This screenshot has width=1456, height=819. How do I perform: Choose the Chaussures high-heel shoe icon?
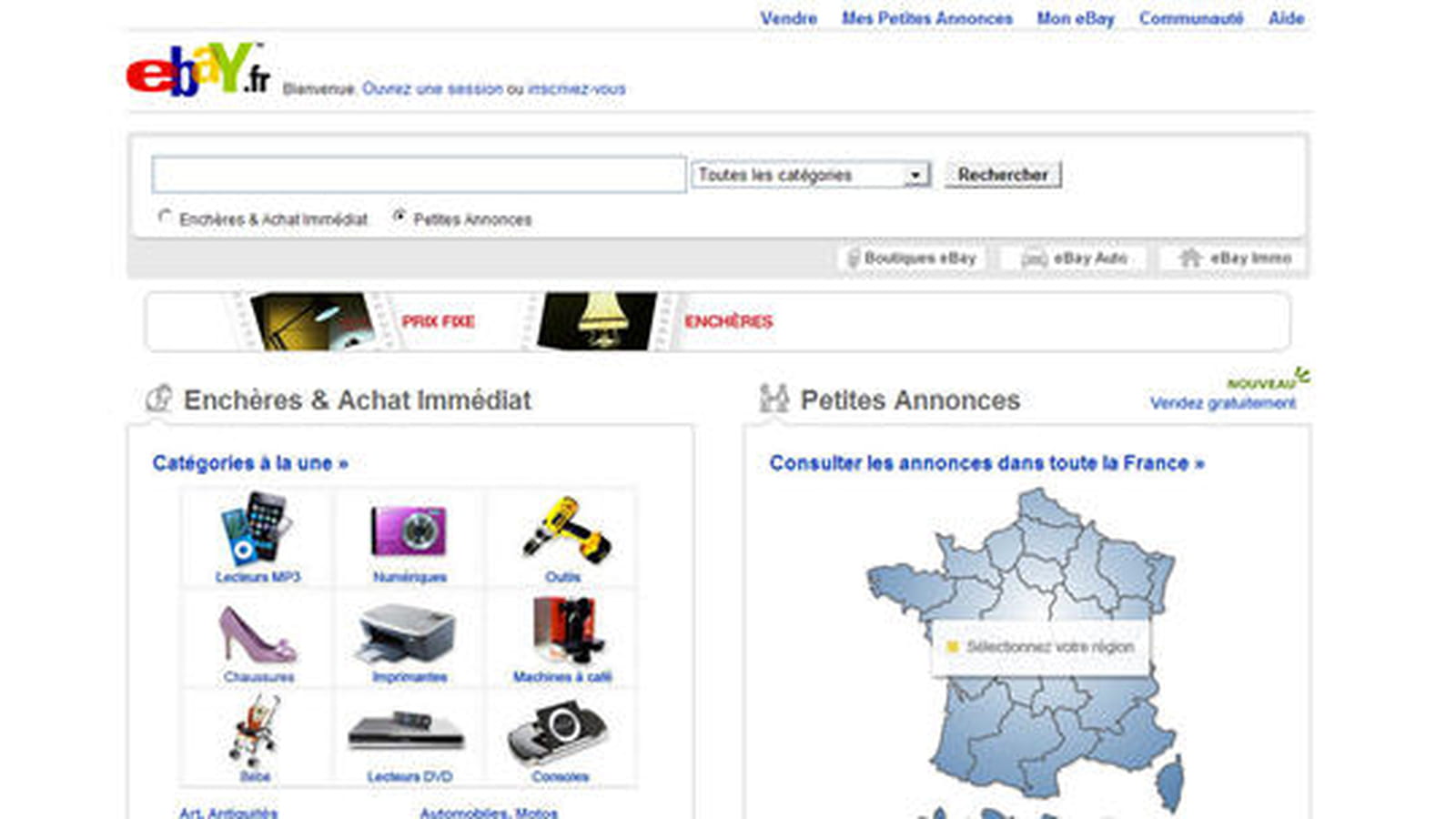(x=257, y=634)
